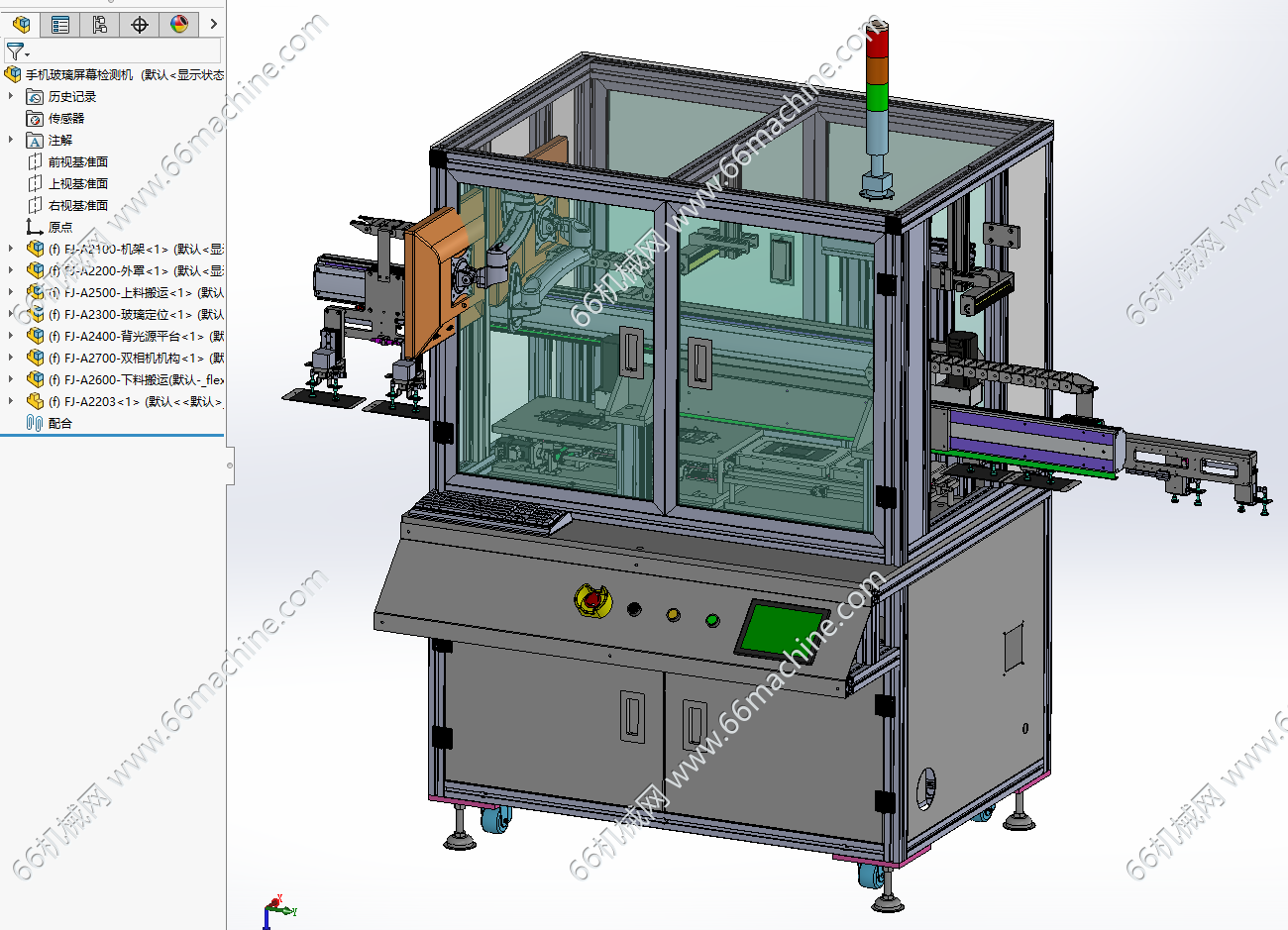This screenshot has height=930, width=1288.
Task: Select the 原点 origin item
Action: click(x=60, y=227)
